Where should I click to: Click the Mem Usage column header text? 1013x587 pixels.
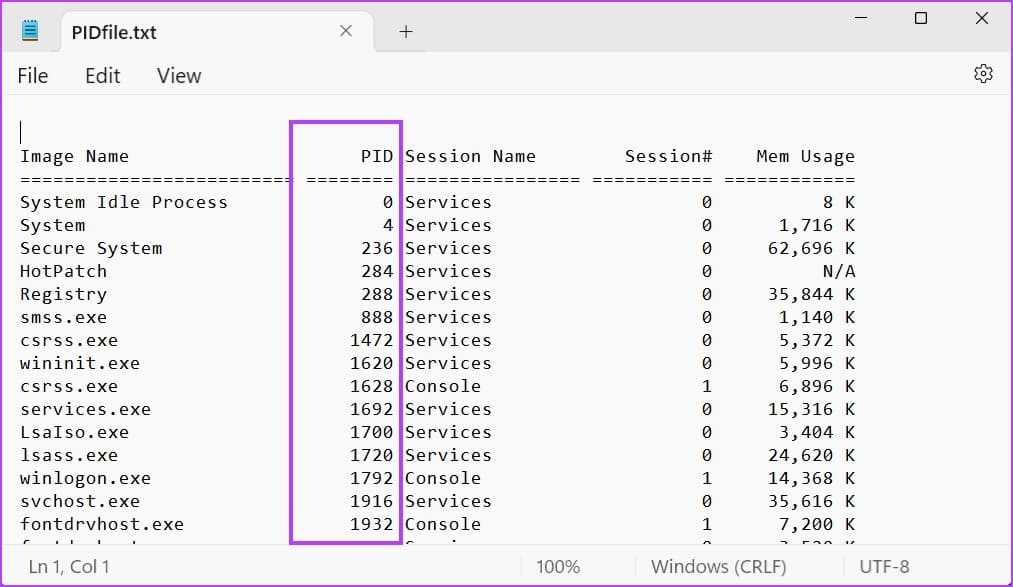(805, 156)
